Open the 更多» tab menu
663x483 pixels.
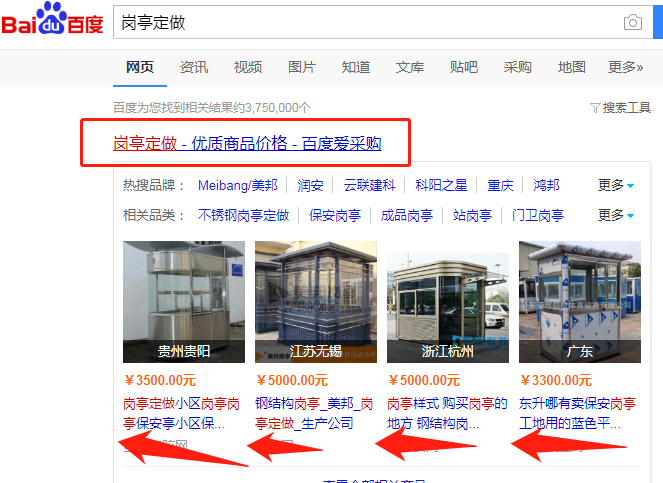[x=625, y=67]
